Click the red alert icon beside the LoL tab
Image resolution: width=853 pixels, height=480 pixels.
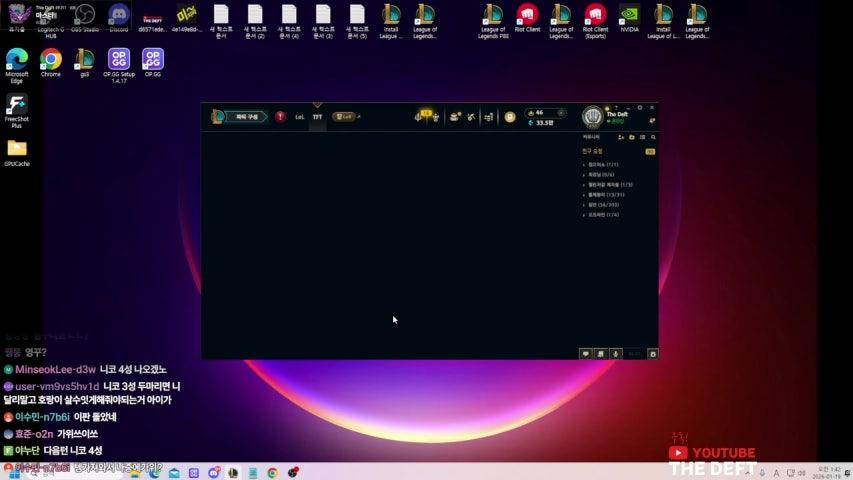pyautogui.click(x=280, y=117)
